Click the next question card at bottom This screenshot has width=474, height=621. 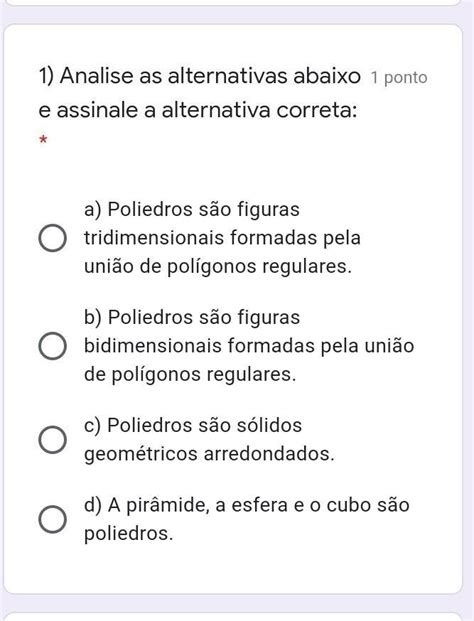(233, 617)
